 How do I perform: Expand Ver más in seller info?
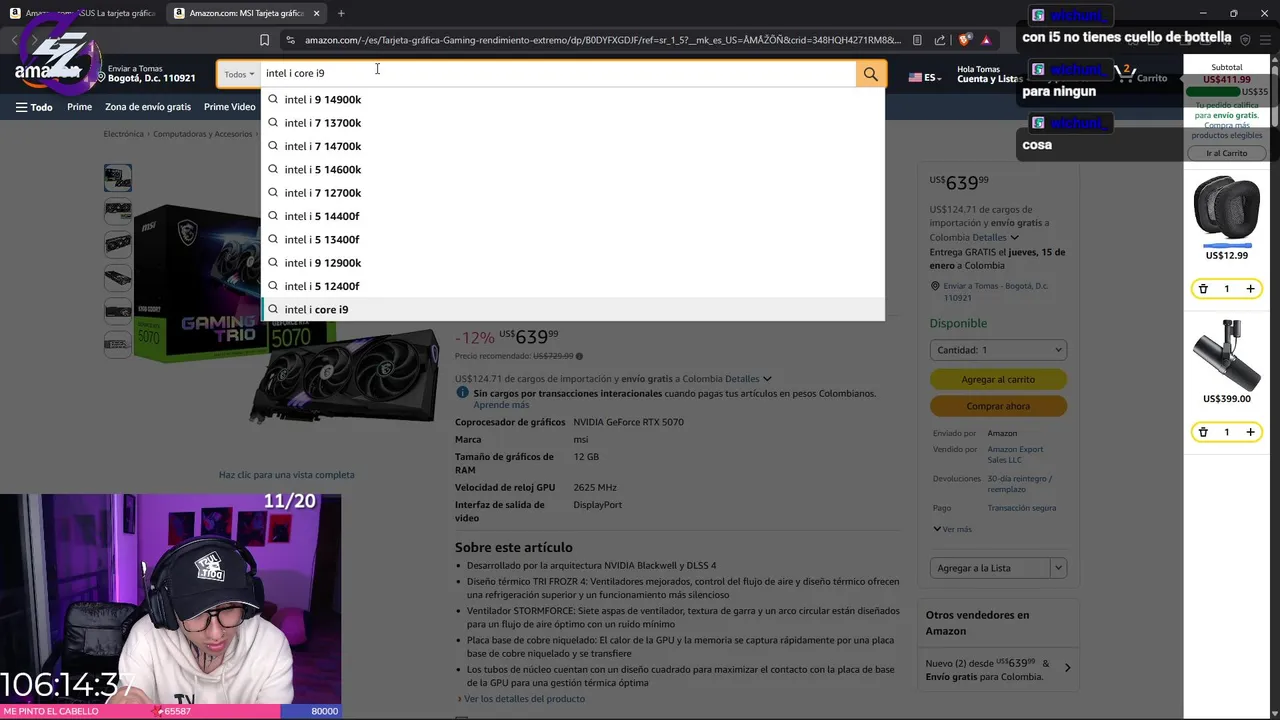[x=952, y=529]
